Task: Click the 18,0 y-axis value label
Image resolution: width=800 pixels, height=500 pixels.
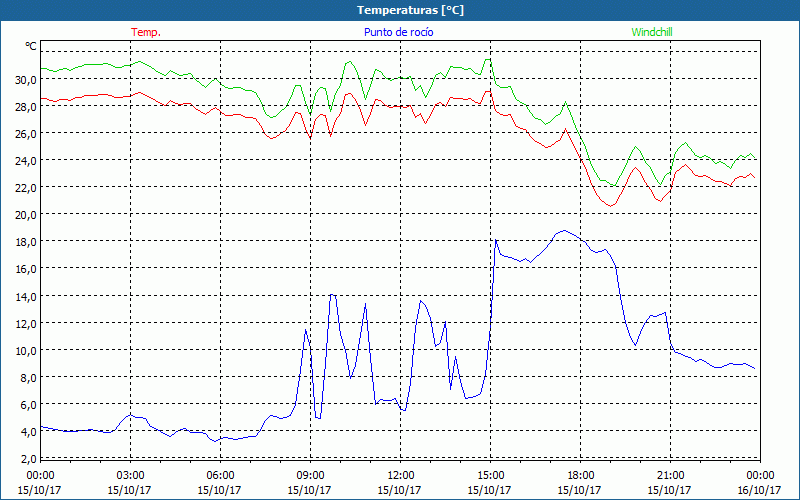Action: pos(25,241)
